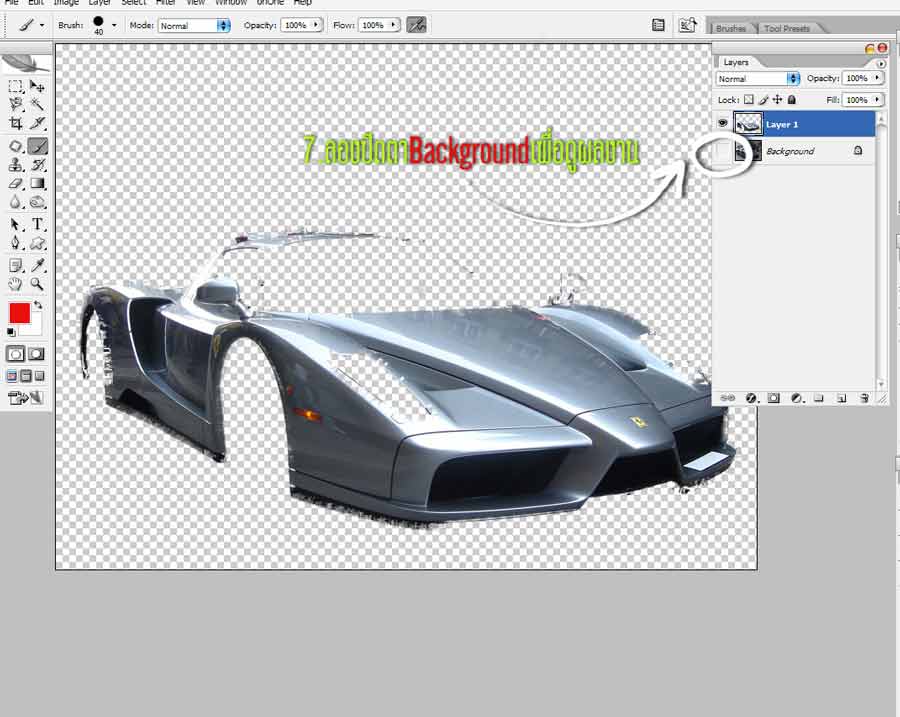Hide Layer 1 using its eye icon
Viewport: 900px width, 717px height.
click(723, 123)
